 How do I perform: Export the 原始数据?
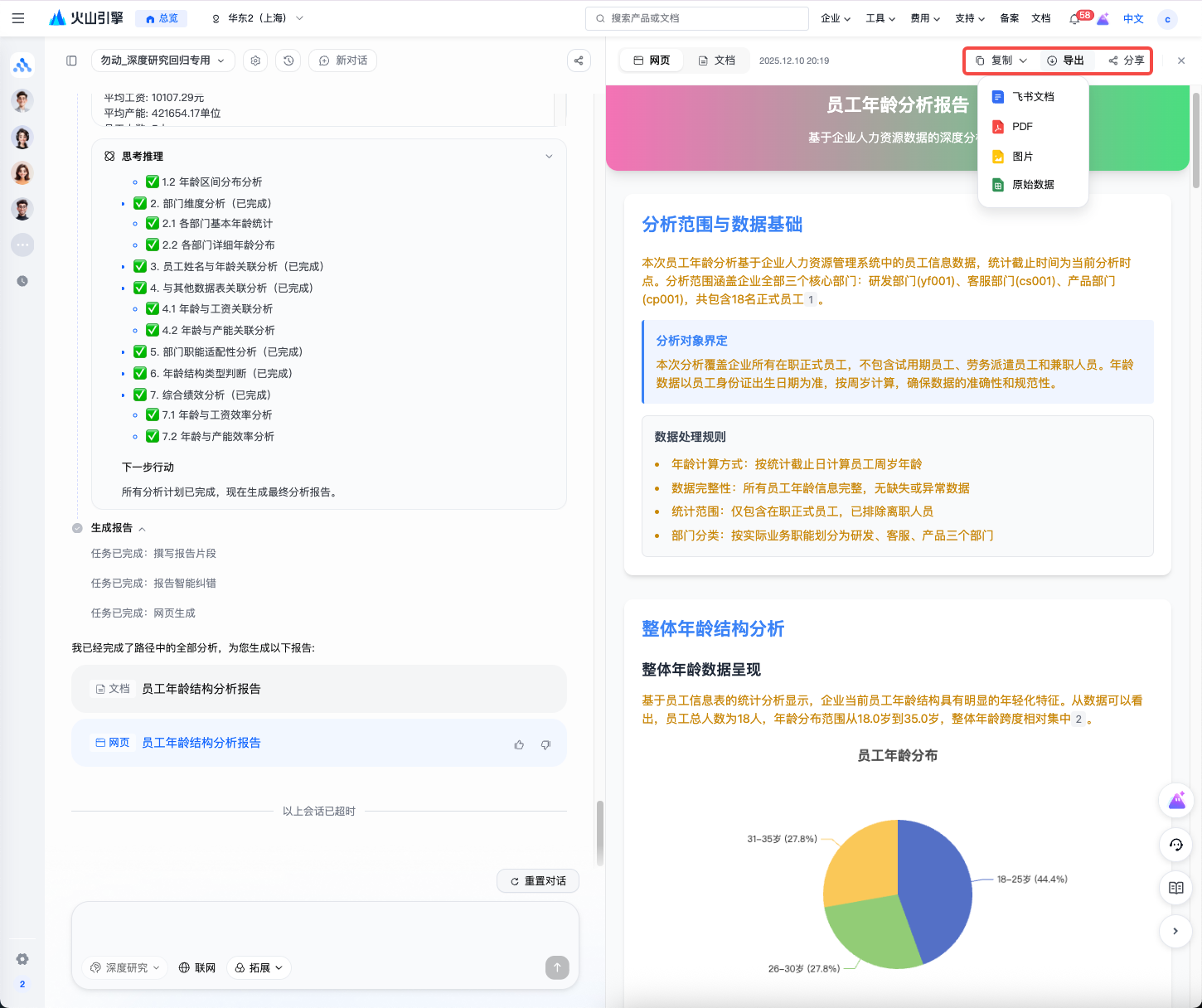1033,185
